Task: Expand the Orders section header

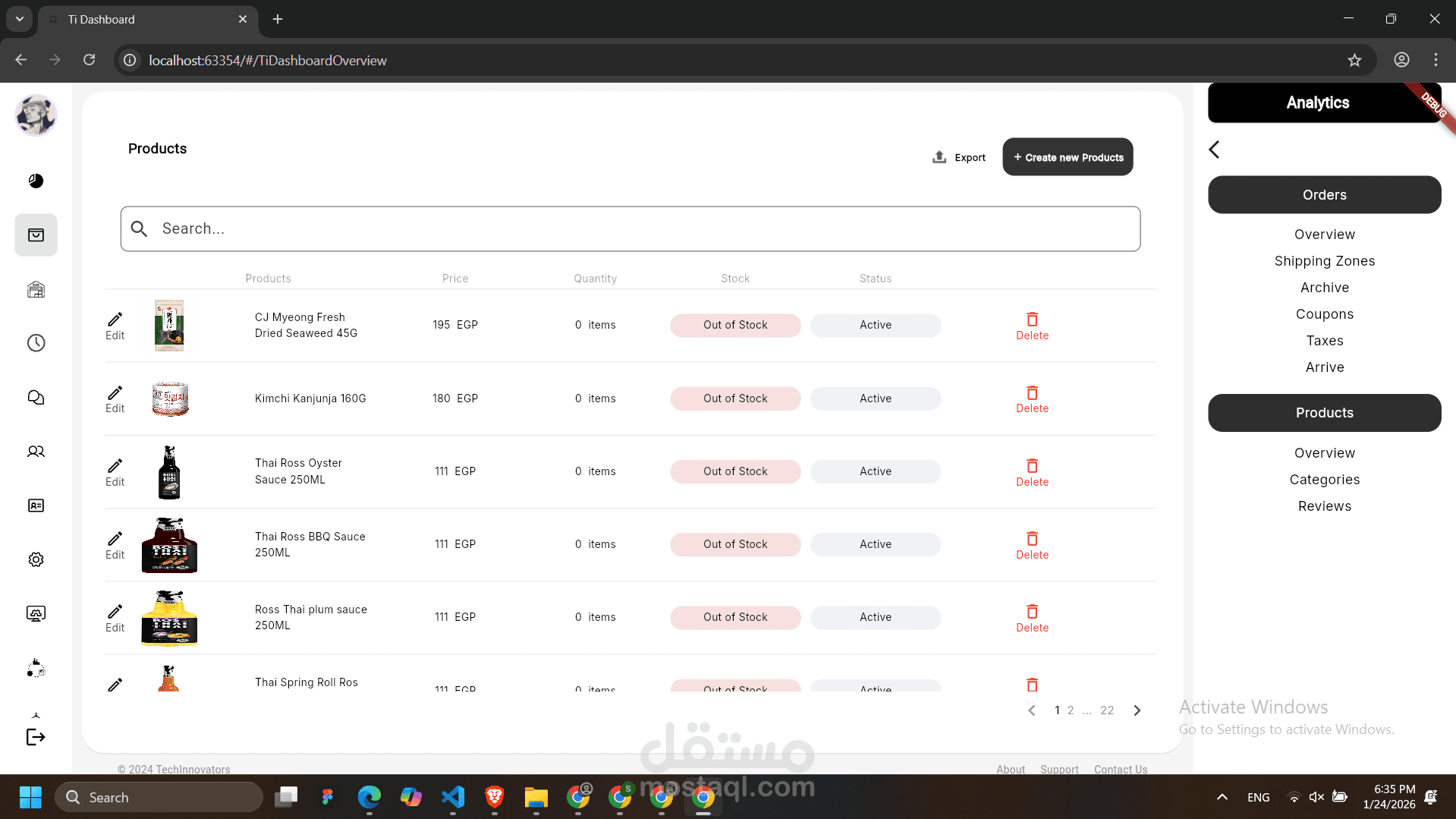Action: coord(1324,195)
